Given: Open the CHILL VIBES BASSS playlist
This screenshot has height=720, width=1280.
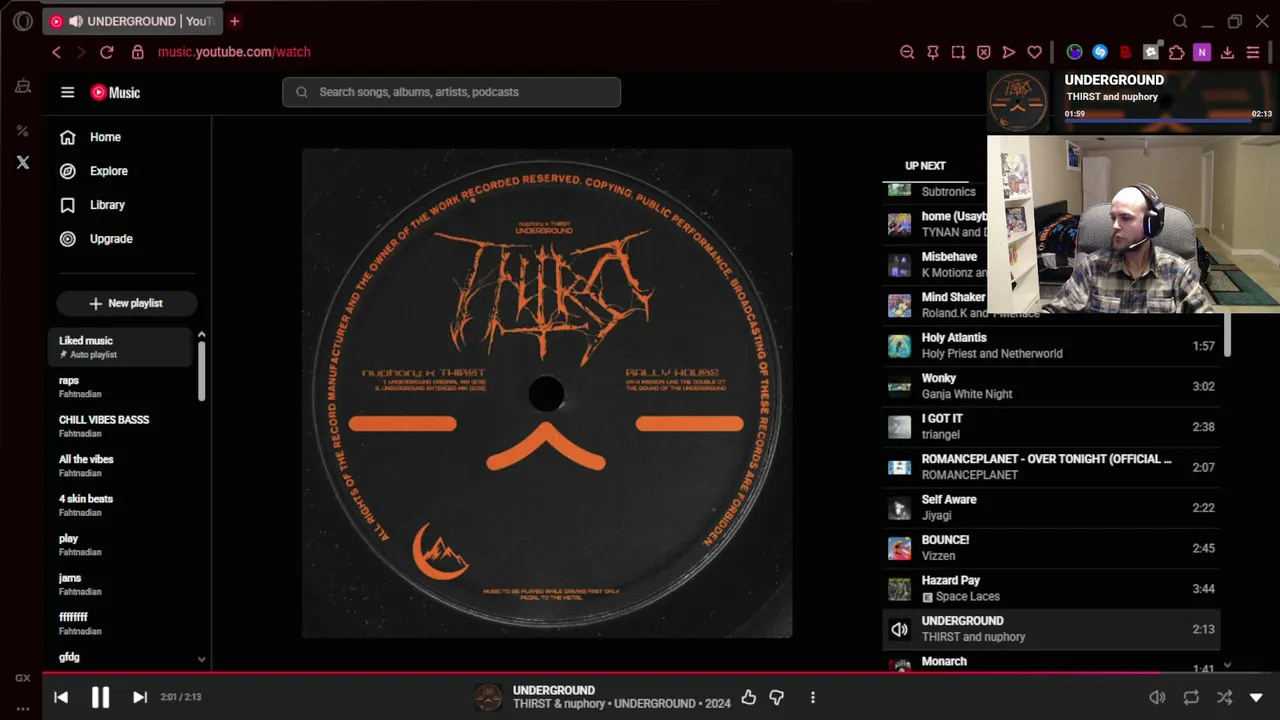Looking at the screenshot, I should [x=121, y=426].
